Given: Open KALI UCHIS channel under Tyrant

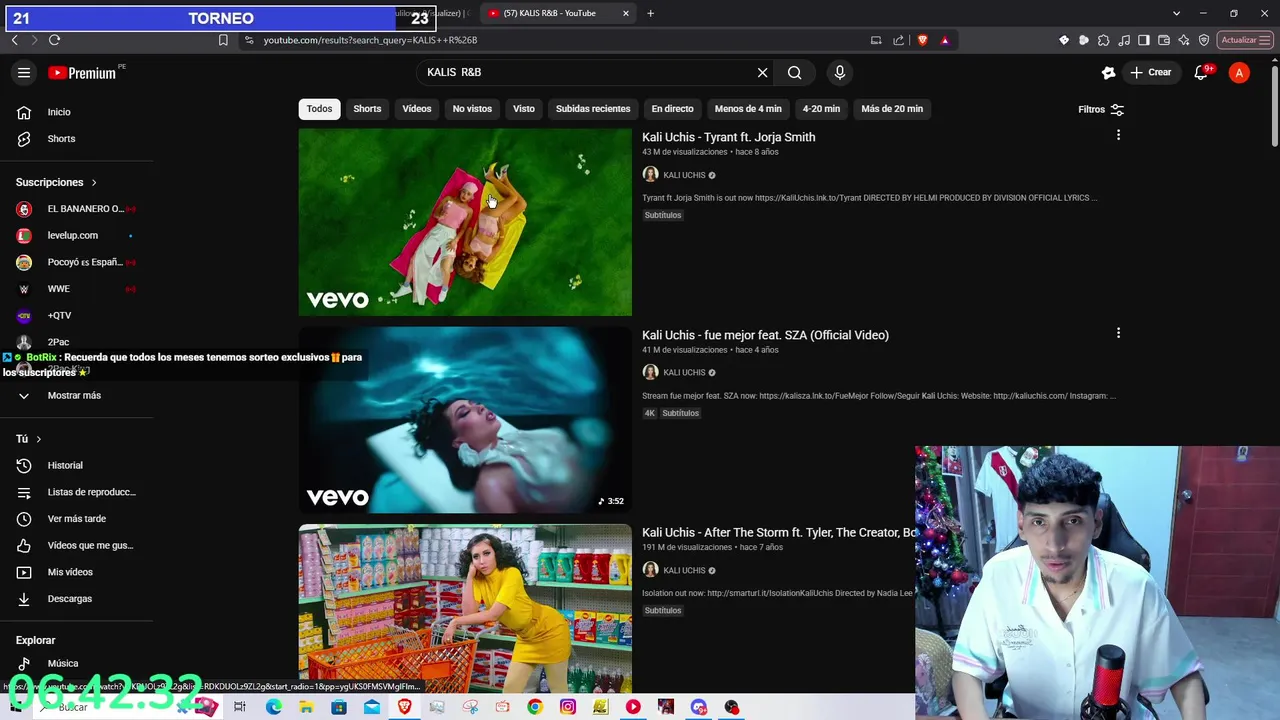Looking at the screenshot, I should pos(684,175).
